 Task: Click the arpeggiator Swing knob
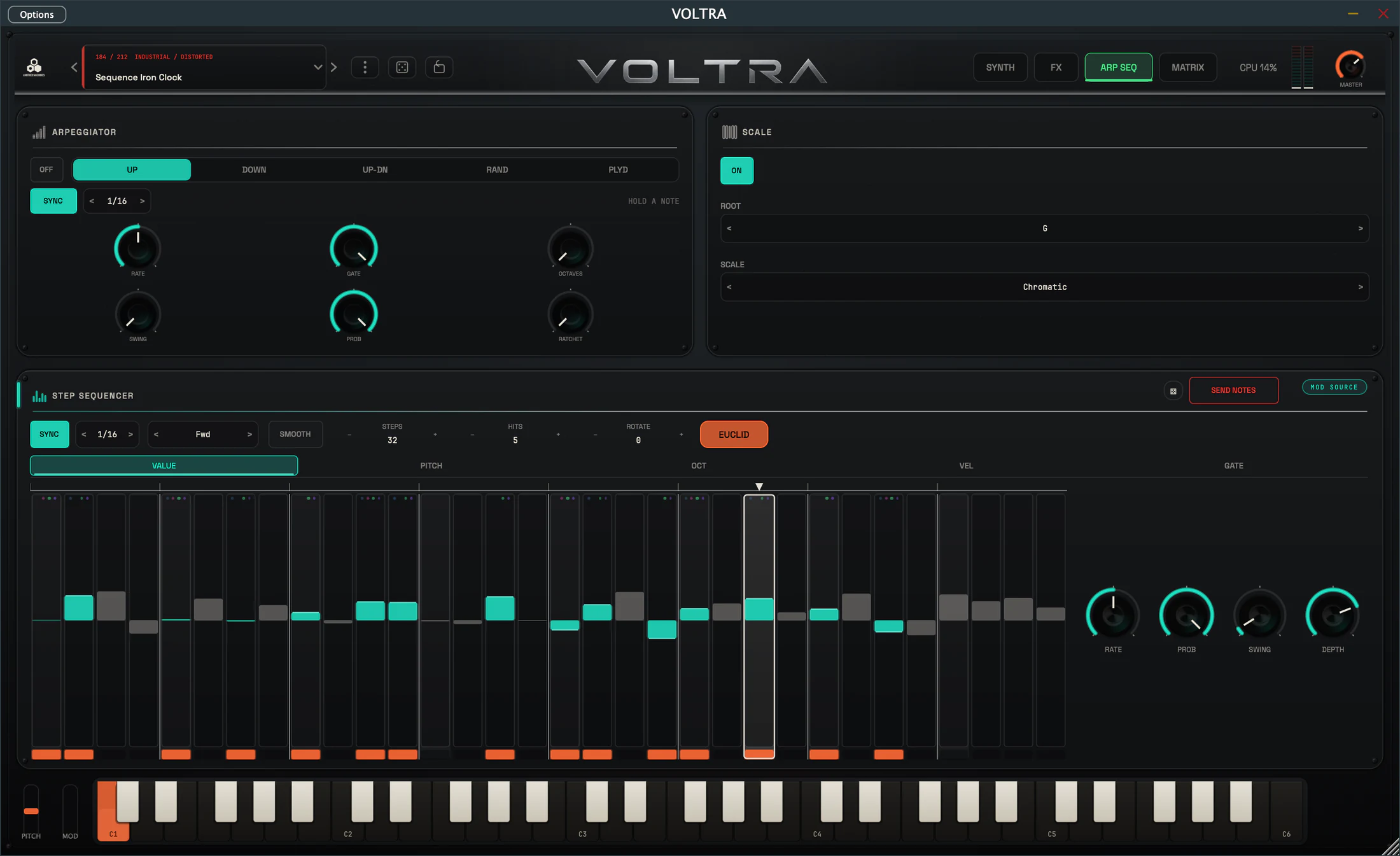[137, 314]
